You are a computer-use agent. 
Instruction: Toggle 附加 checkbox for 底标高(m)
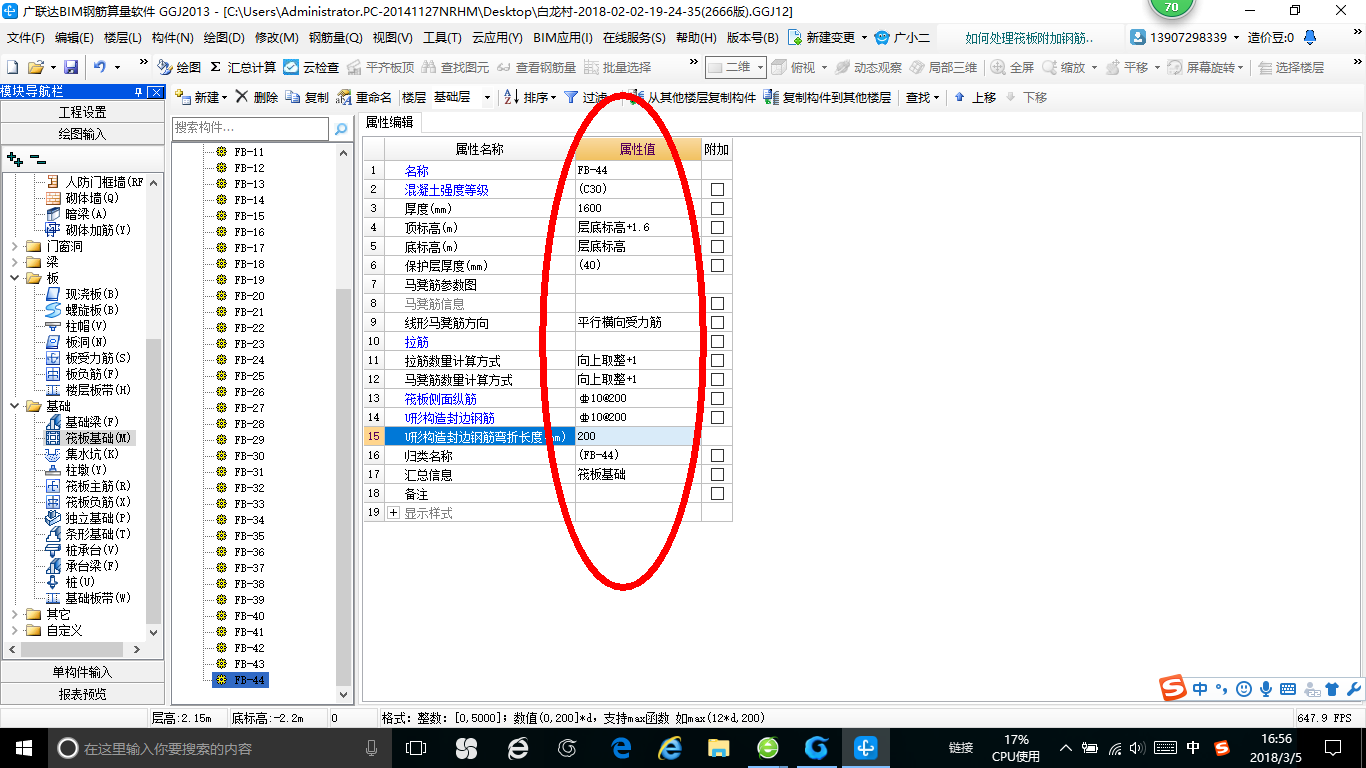pos(717,247)
